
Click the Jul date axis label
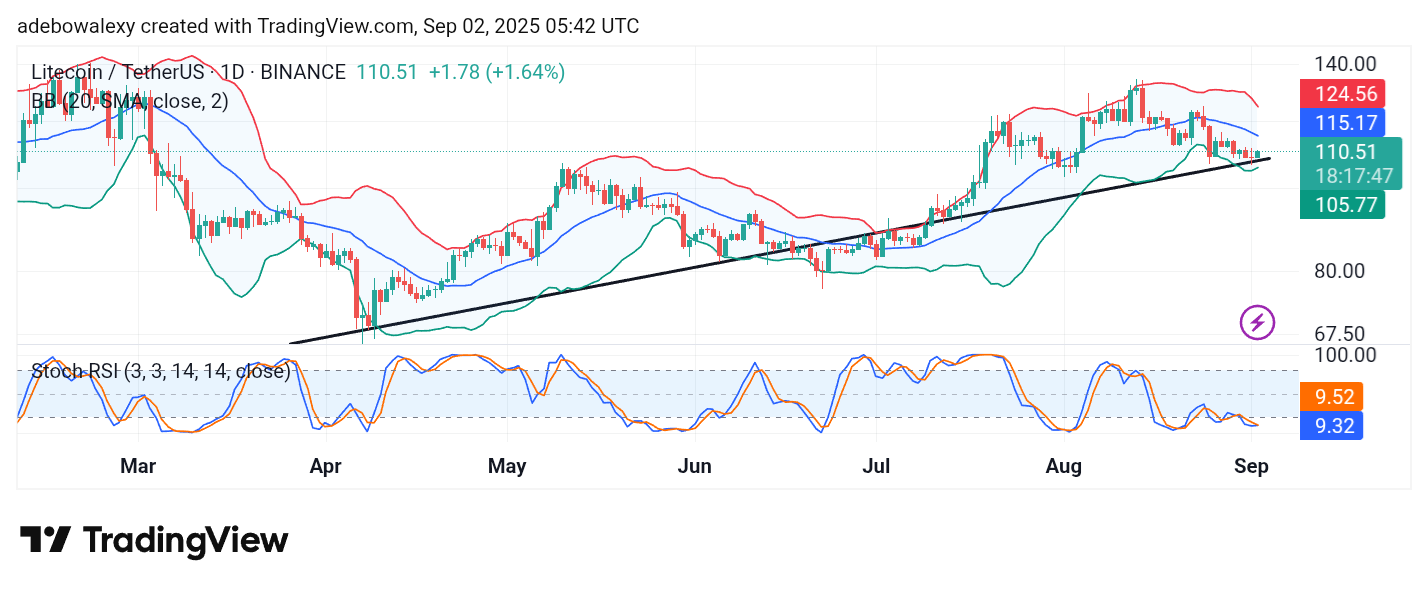(x=876, y=466)
